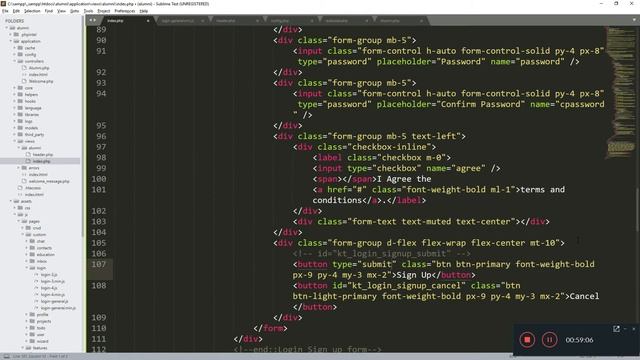Click the hooks folder icon
Image resolution: width=640 pixels, height=360 pixels.
[x=20, y=101]
